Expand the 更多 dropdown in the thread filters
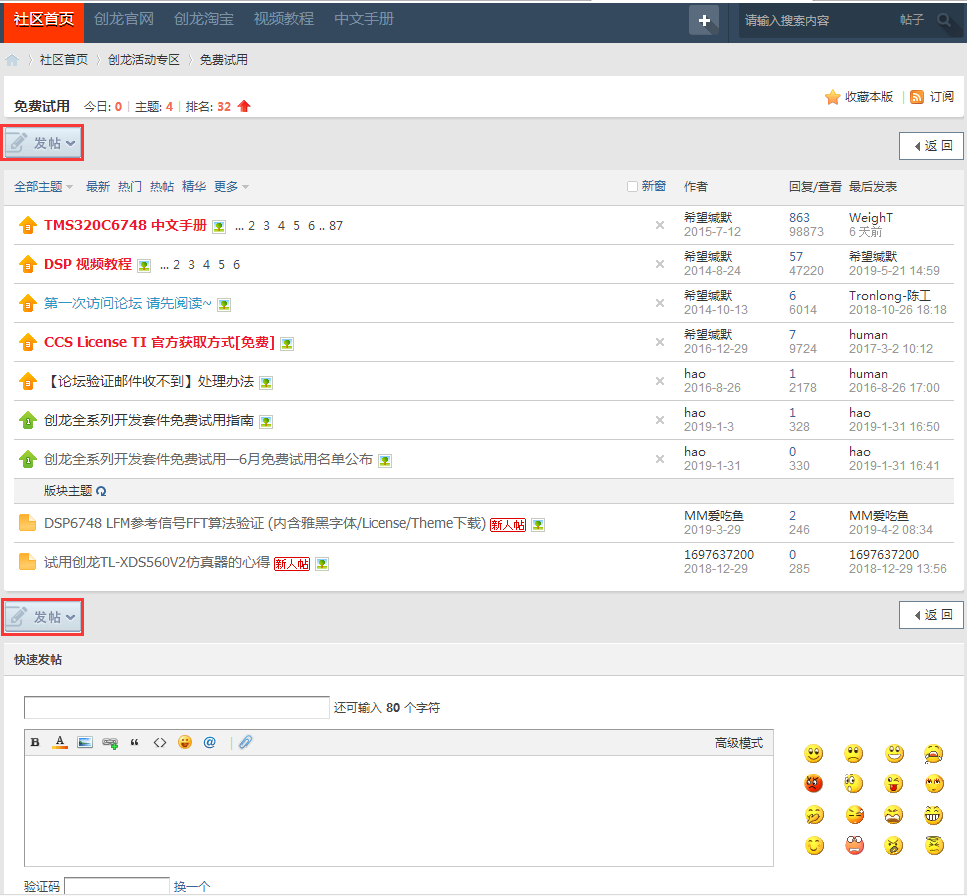This screenshot has width=967, height=896. coord(231,186)
